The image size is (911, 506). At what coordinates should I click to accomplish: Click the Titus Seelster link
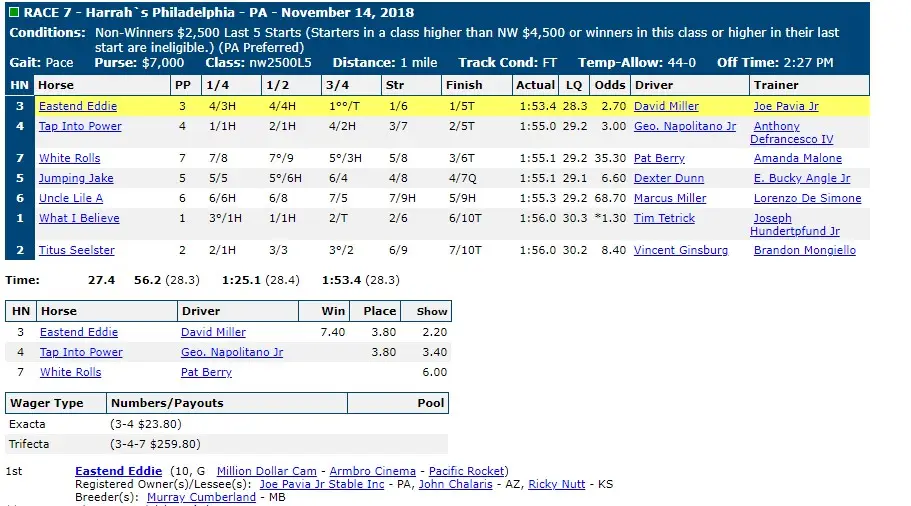click(77, 250)
